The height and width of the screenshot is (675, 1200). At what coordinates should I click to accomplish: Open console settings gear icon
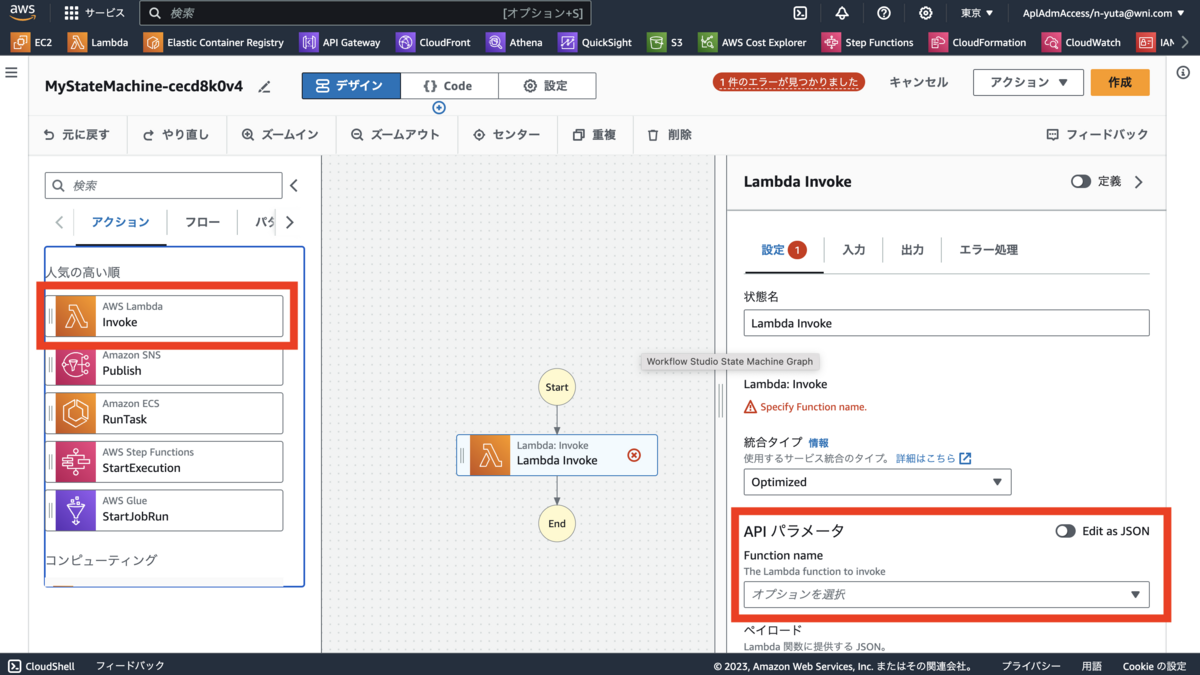(926, 13)
